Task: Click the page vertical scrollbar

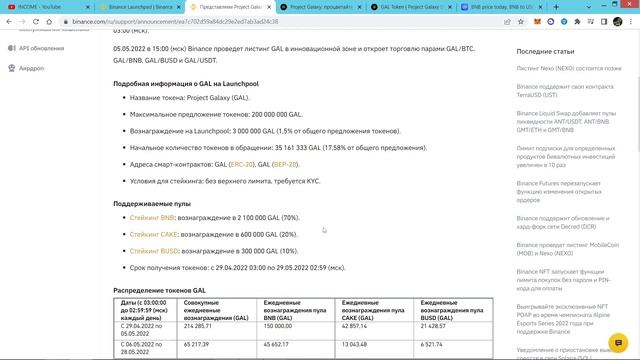Action: pyautogui.click(x=638, y=113)
